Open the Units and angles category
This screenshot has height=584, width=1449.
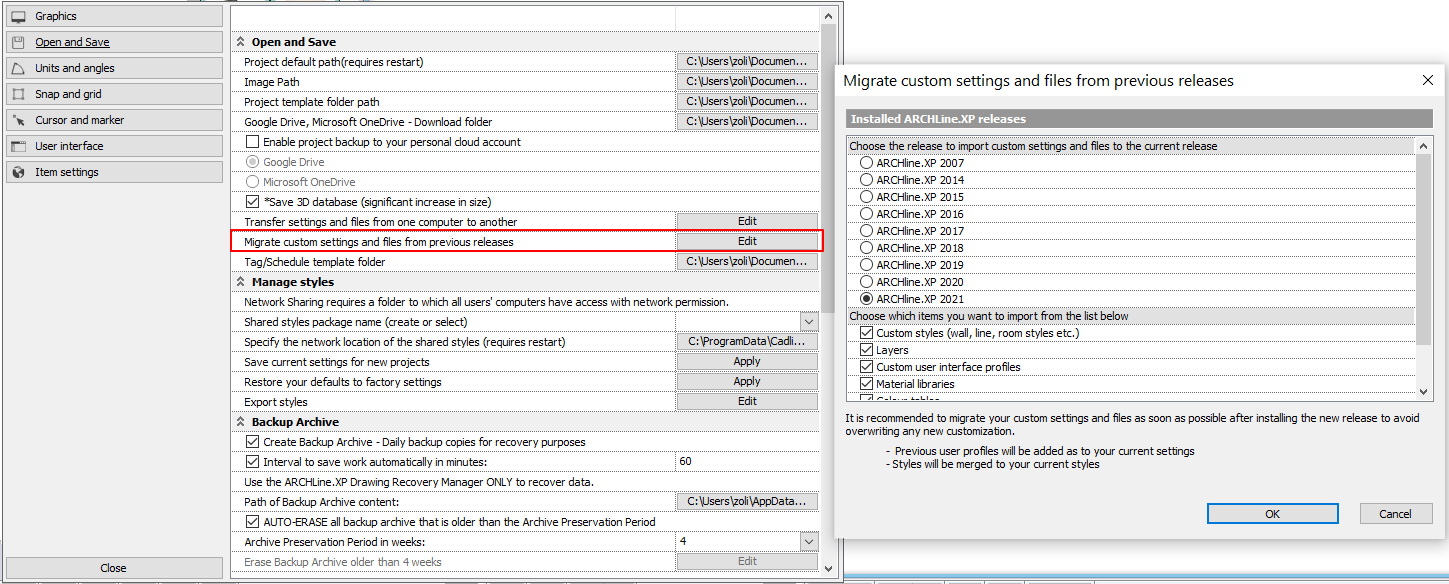[114, 68]
